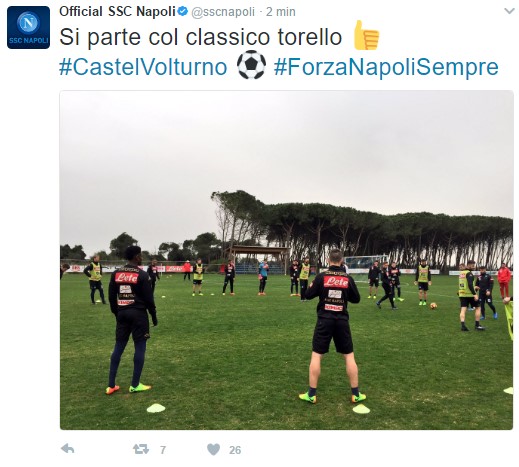Click the reply arrow icon
Viewport: 519px width, 467px height.
(68, 449)
